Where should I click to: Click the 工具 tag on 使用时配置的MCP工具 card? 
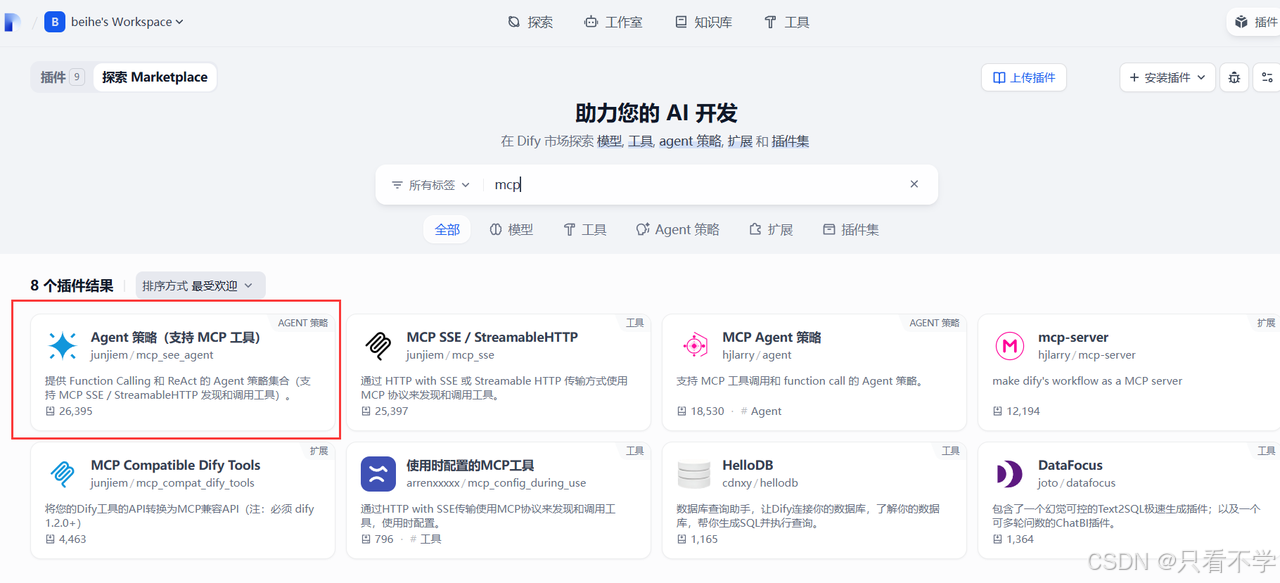coord(426,539)
